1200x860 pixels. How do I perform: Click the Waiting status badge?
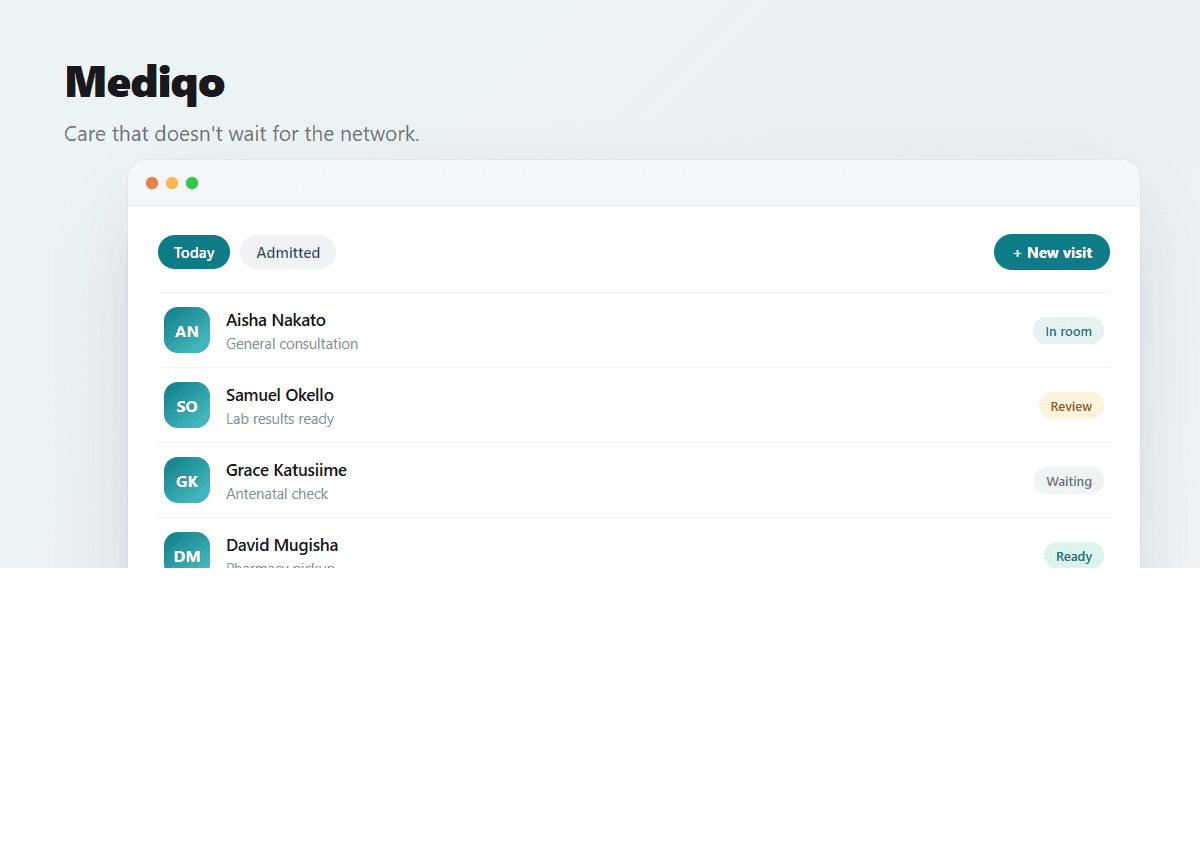[x=1069, y=481]
